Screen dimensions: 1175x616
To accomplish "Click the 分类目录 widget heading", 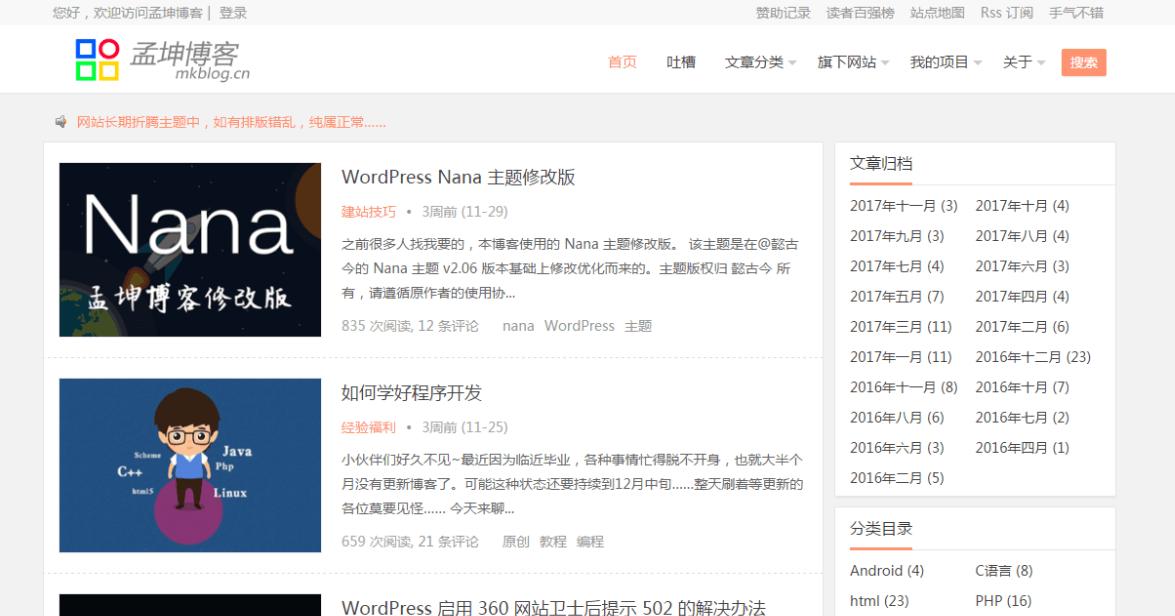I will click(881, 528).
